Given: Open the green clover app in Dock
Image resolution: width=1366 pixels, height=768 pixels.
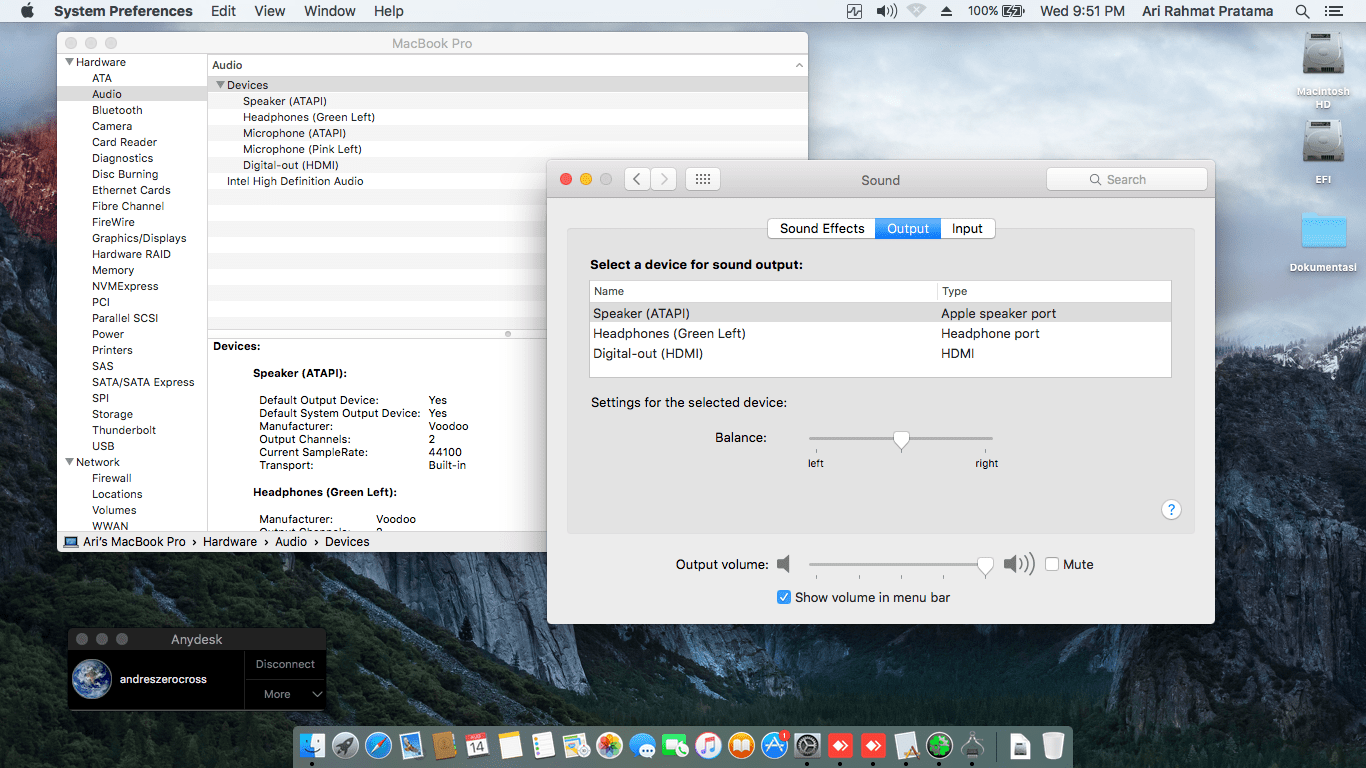Looking at the screenshot, I should (939, 745).
